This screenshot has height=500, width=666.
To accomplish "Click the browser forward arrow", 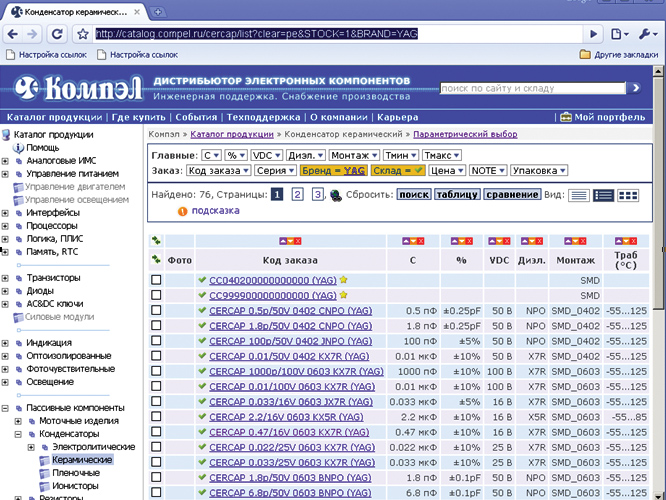I will coord(32,34).
